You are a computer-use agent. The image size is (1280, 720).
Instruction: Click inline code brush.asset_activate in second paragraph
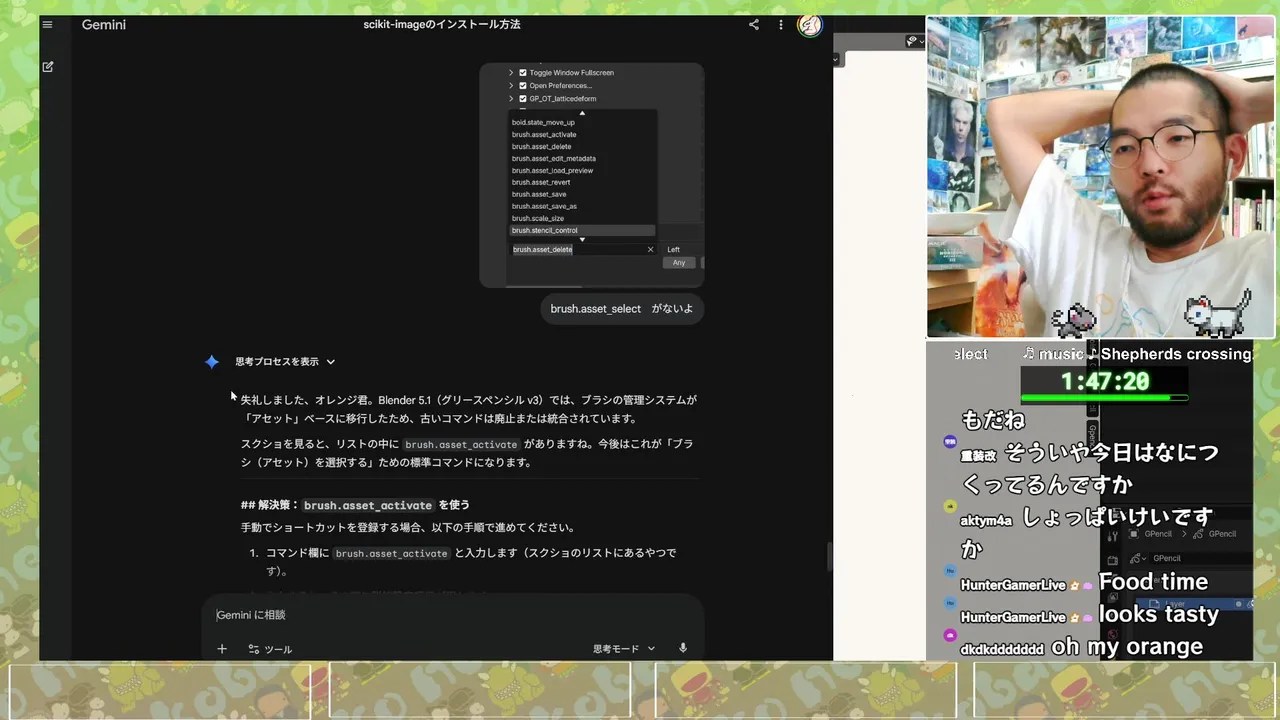click(461, 444)
